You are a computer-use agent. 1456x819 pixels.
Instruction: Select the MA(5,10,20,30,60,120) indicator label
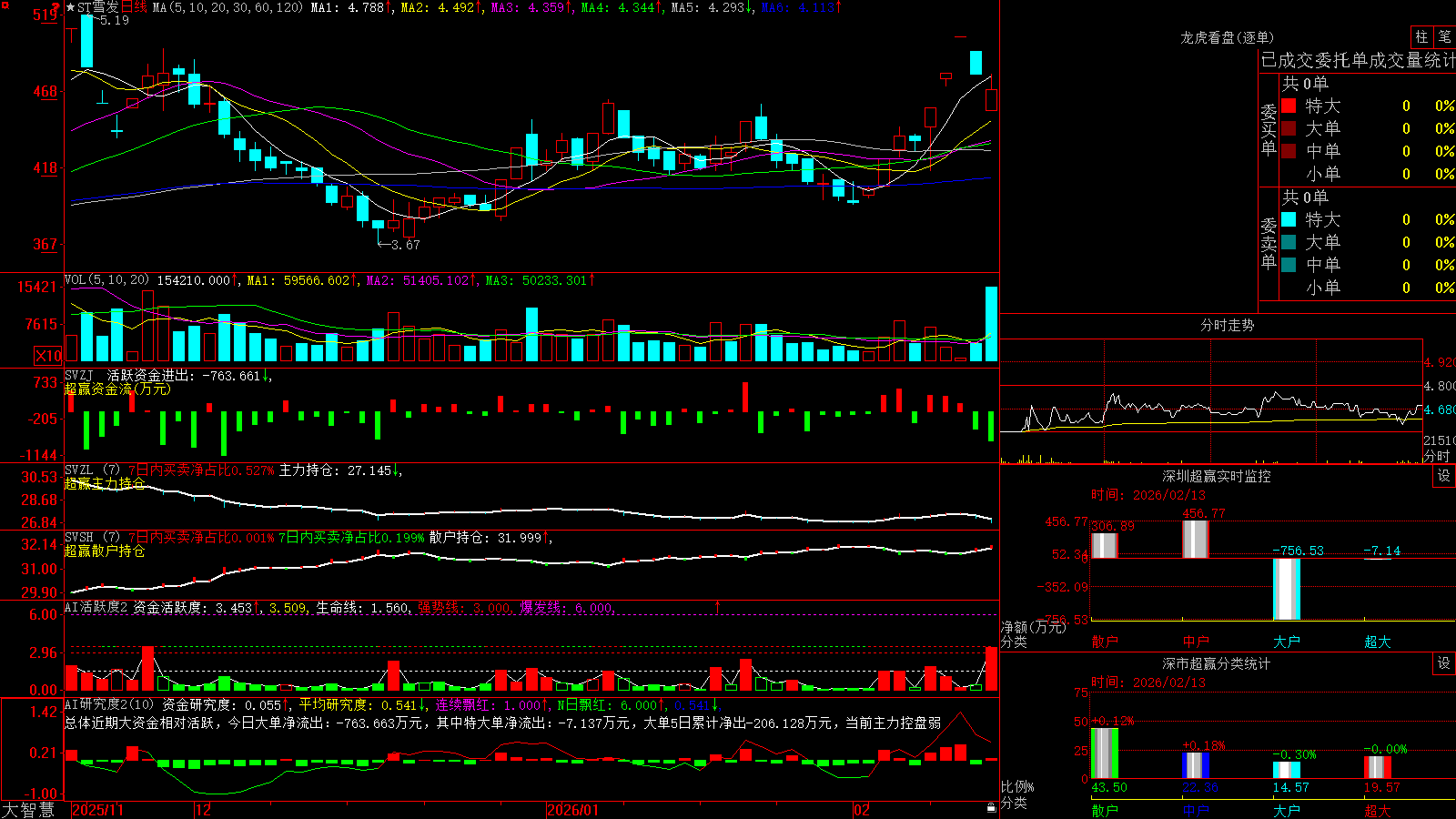227,7
